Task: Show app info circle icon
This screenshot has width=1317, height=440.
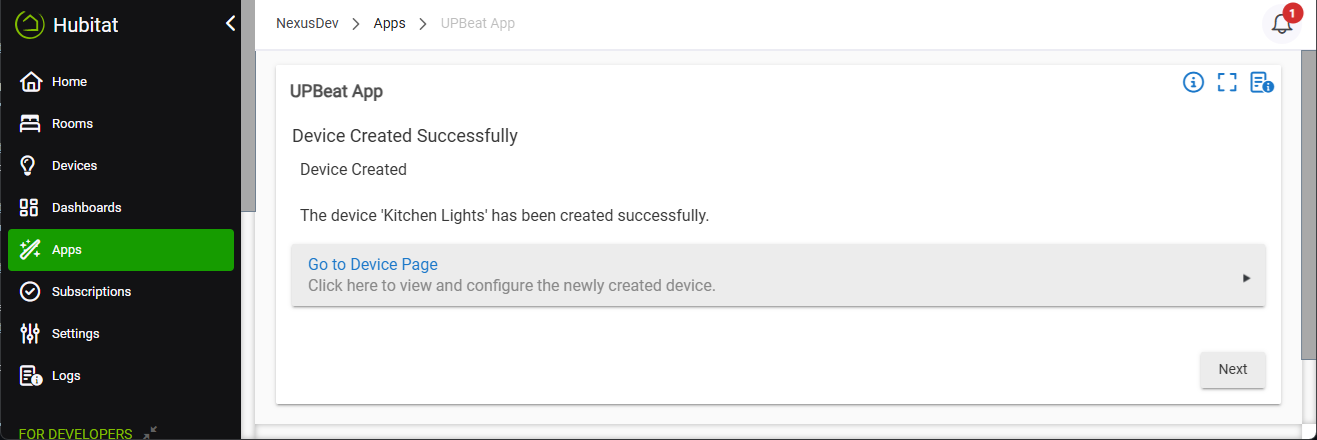Action: pos(1193,83)
